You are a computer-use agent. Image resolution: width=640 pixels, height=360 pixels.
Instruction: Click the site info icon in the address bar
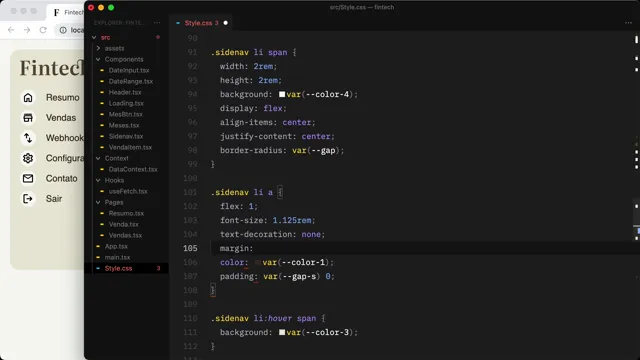63,30
